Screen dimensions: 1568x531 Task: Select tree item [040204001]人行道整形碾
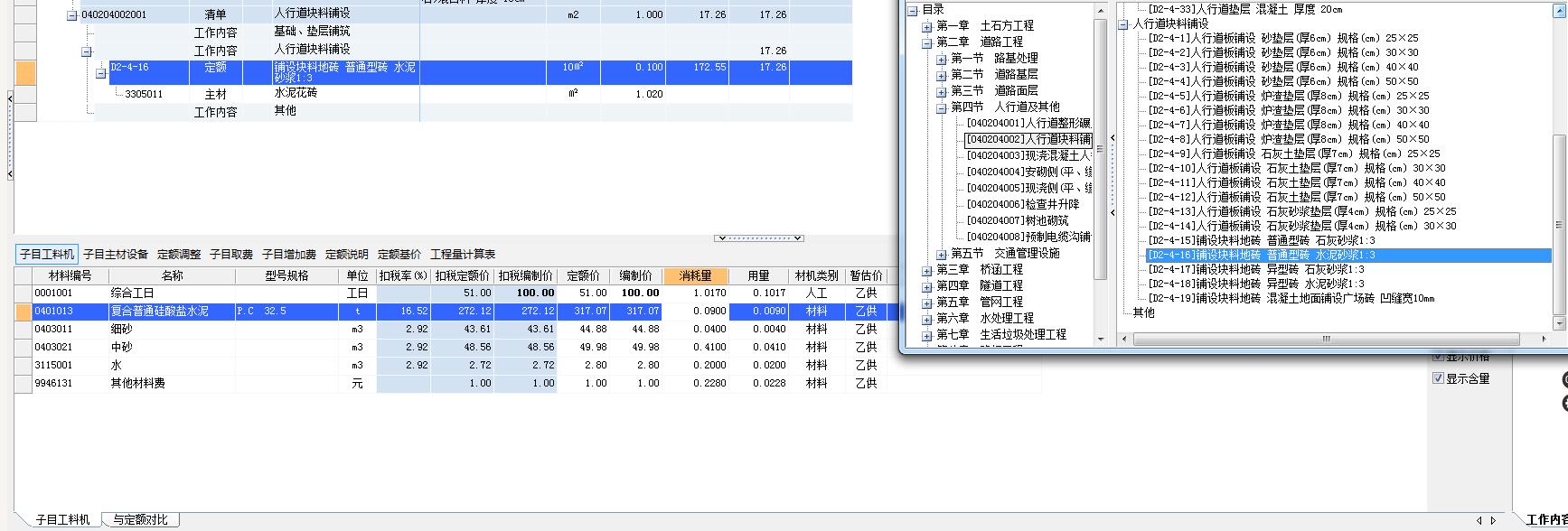tap(1028, 124)
